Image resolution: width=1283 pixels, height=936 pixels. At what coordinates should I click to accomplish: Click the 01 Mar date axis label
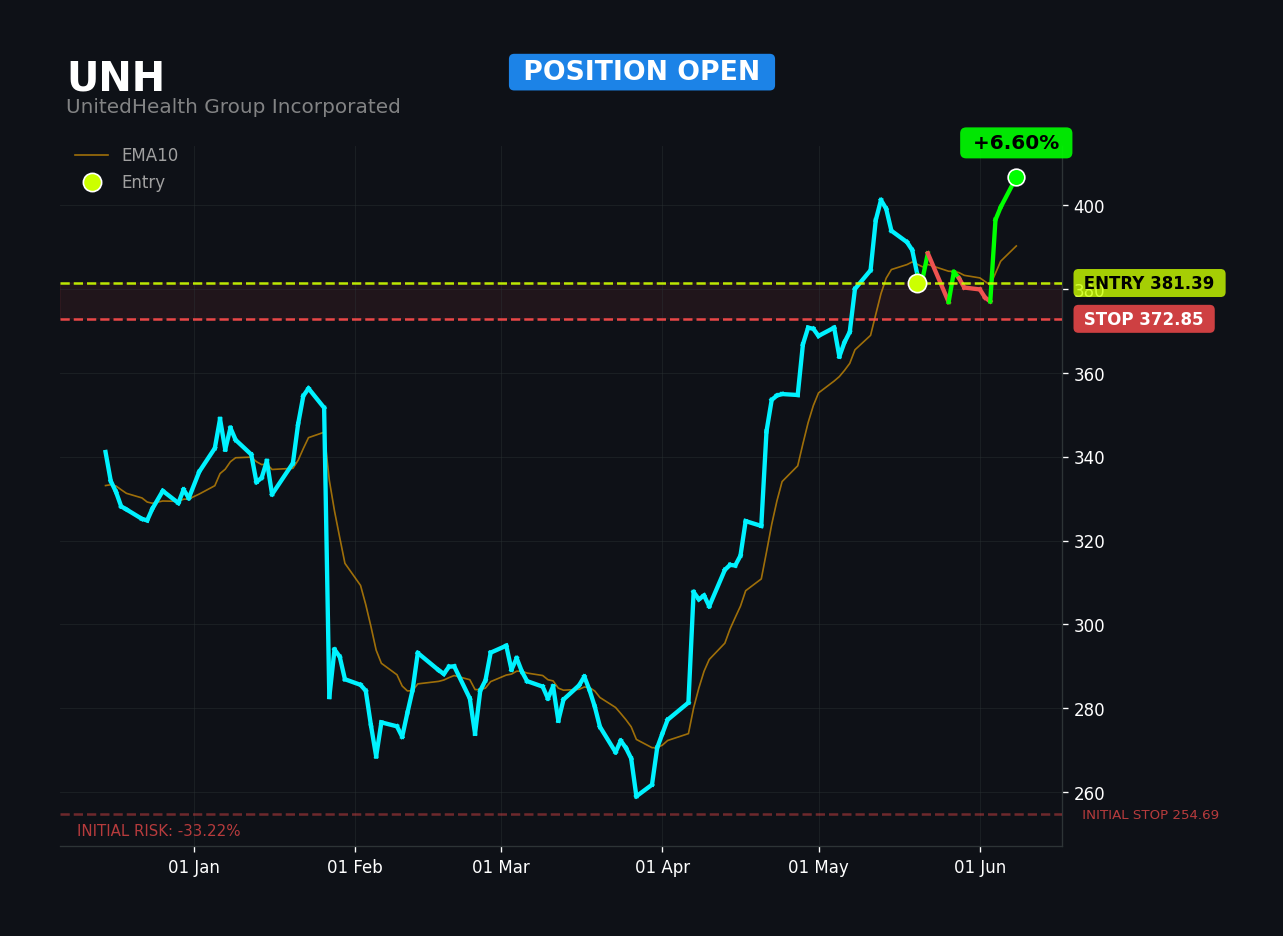[501, 867]
